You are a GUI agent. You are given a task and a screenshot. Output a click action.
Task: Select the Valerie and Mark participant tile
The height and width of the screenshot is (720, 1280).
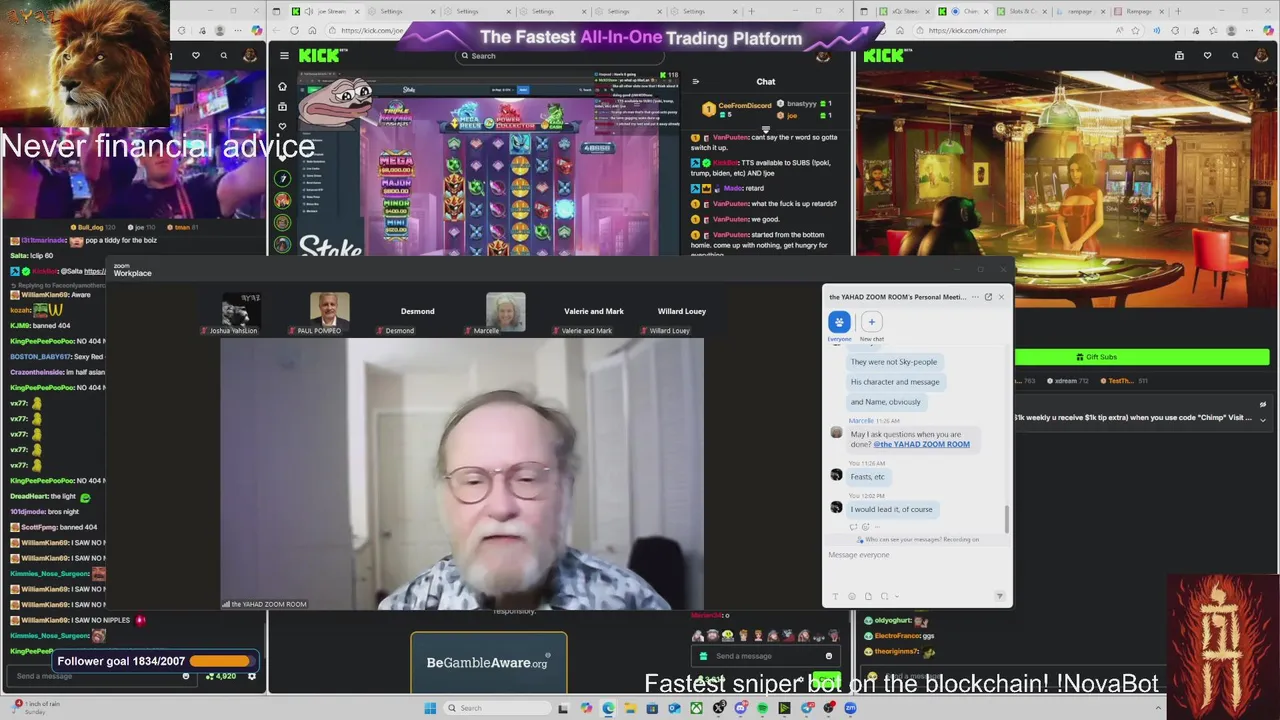point(593,313)
